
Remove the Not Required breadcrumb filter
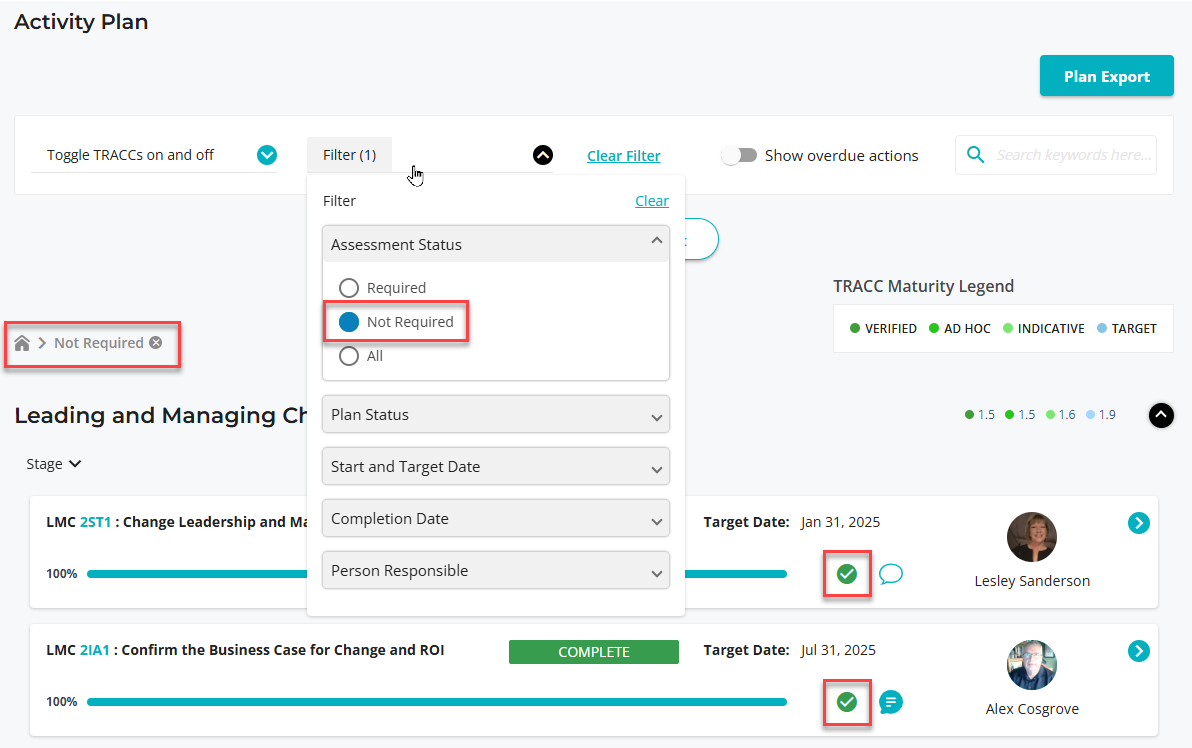click(x=156, y=343)
